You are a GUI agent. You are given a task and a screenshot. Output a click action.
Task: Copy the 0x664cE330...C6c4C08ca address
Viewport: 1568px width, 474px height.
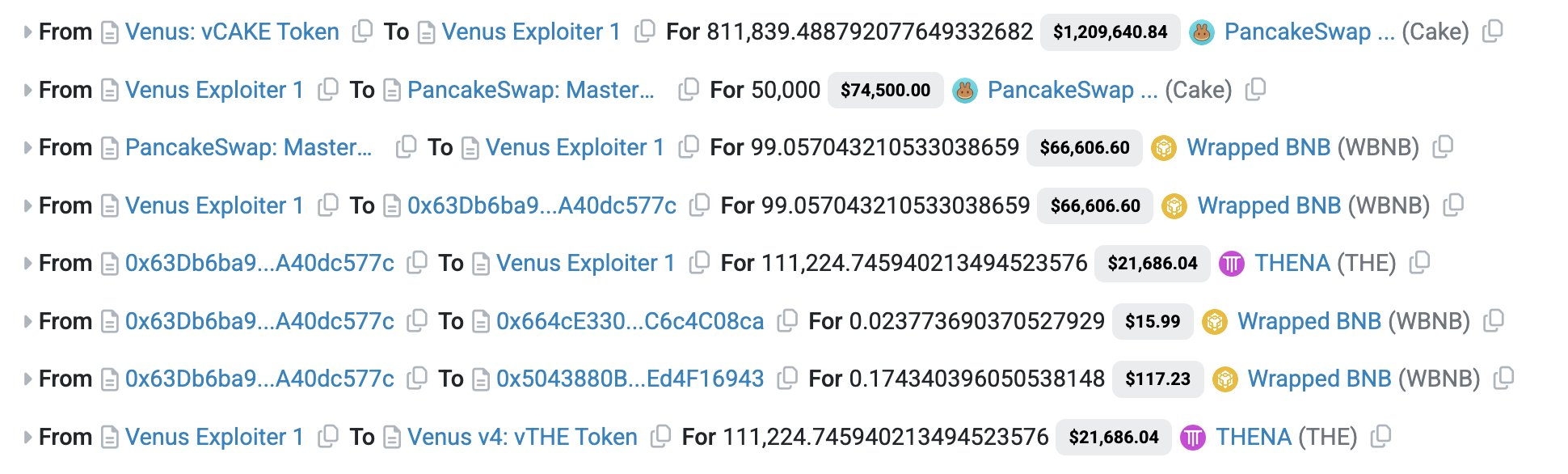[786, 321]
